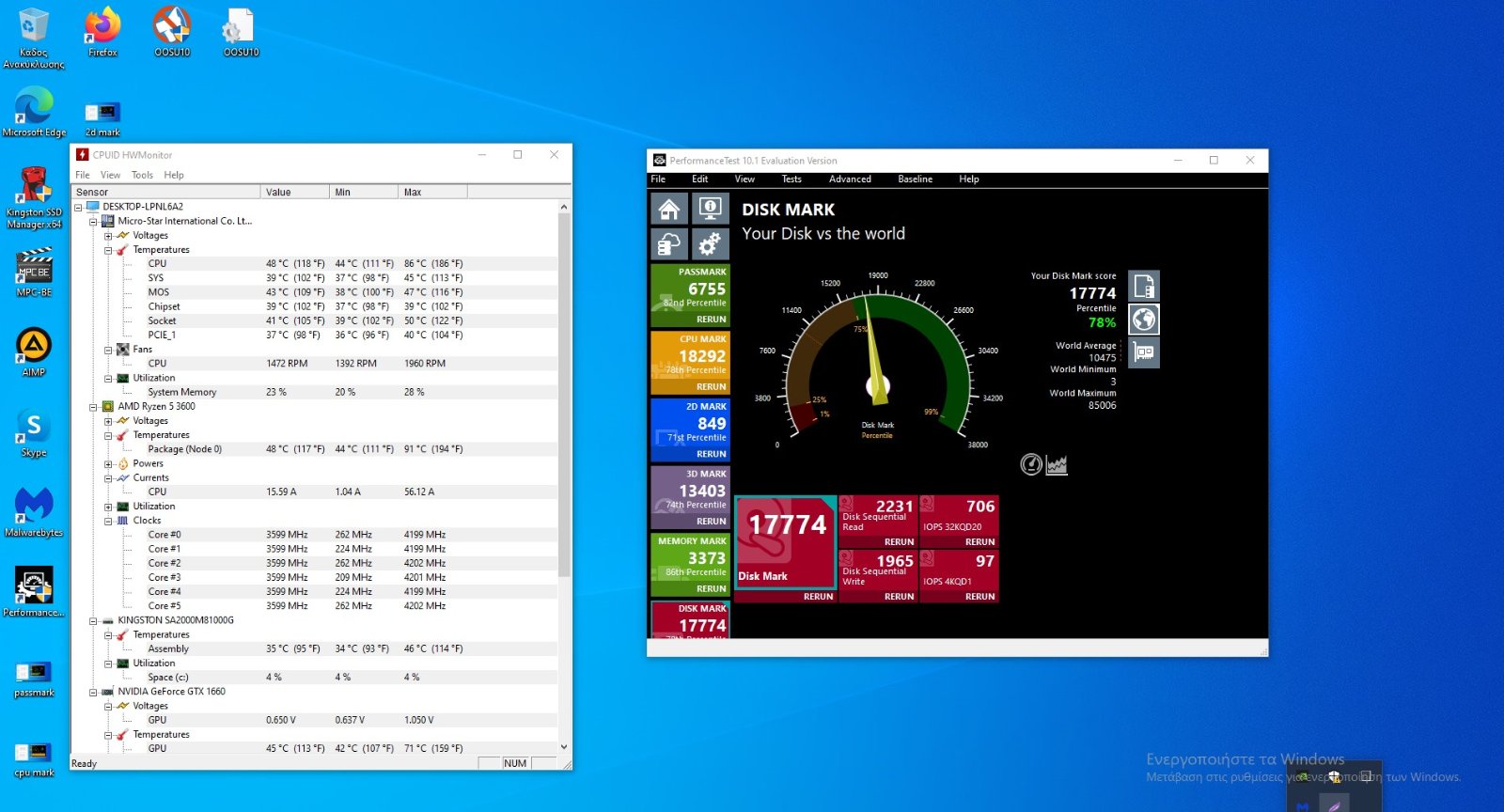Image resolution: width=1504 pixels, height=812 pixels.
Task: Open PerformanceTest settings gears icon
Action: (711, 244)
